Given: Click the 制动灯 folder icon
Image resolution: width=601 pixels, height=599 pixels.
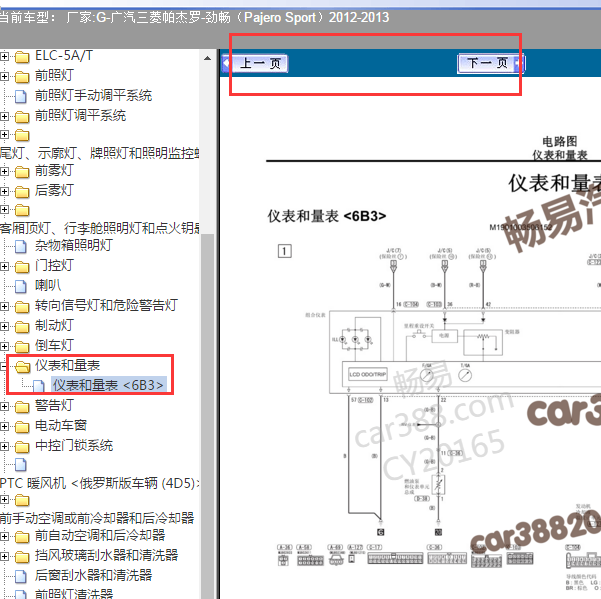Looking at the screenshot, I should point(22,327).
